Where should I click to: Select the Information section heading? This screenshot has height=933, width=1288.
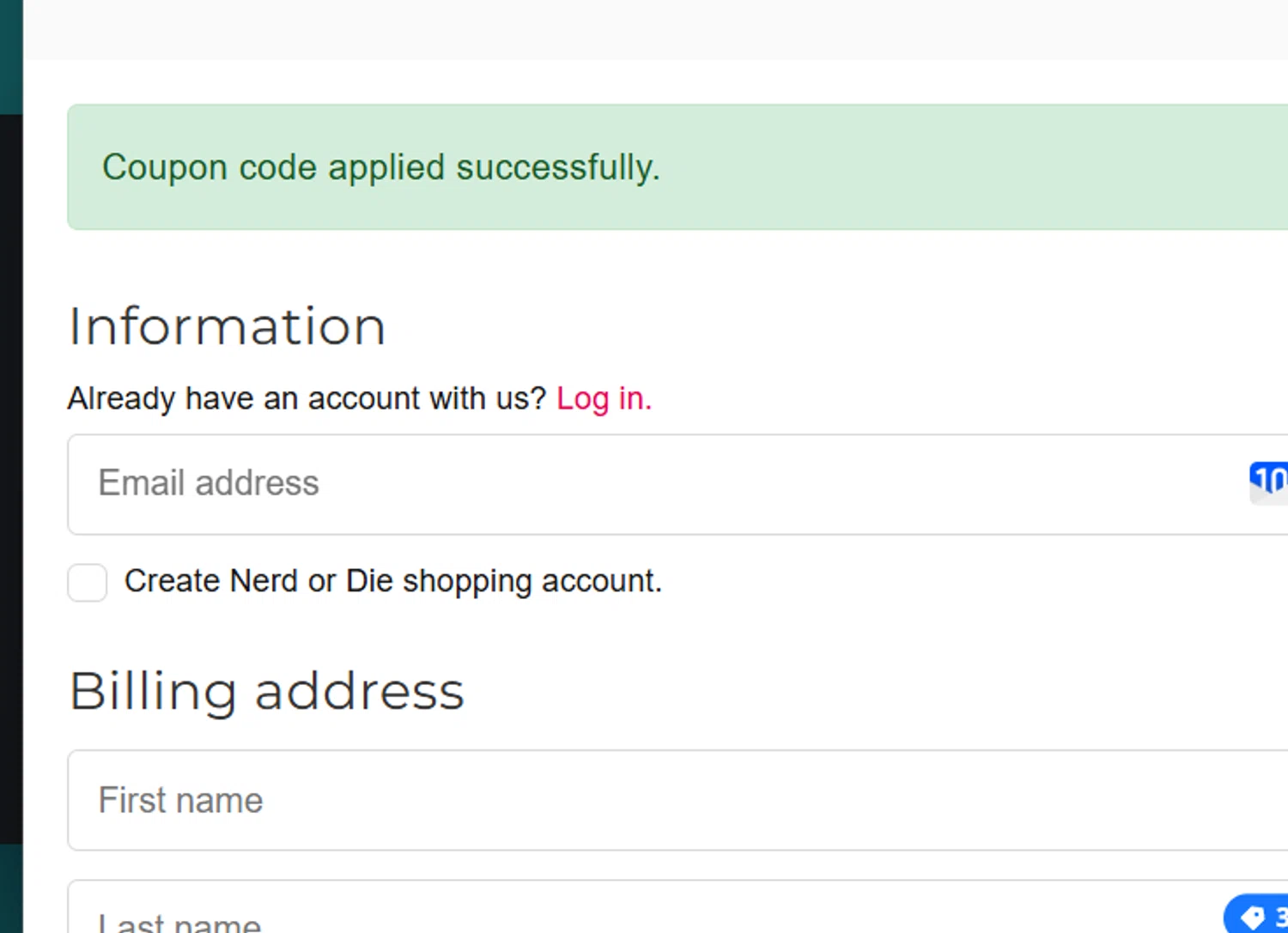tap(228, 326)
